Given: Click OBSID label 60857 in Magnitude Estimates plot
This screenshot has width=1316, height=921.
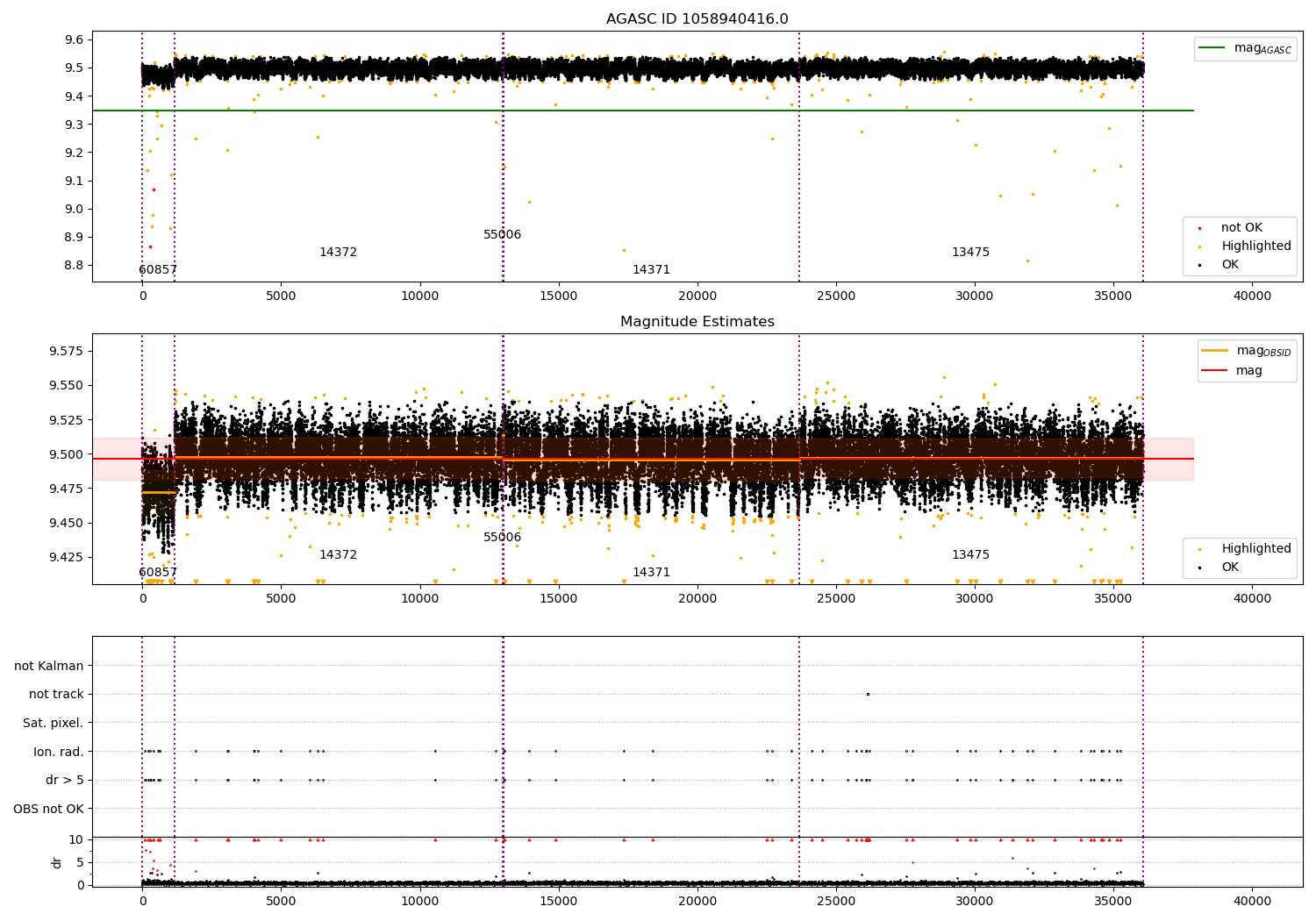Looking at the screenshot, I should pyautogui.click(x=158, y=573).
